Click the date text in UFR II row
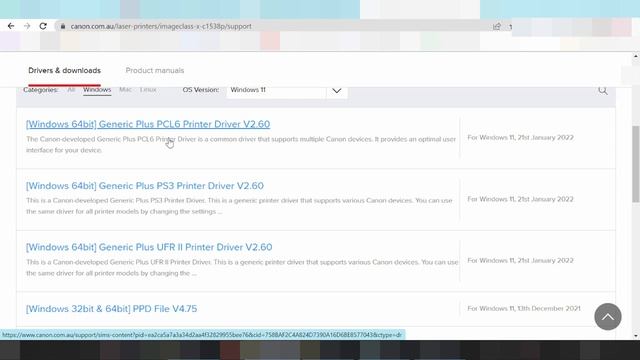Screen dimensions: 640x360 [520, 260]
